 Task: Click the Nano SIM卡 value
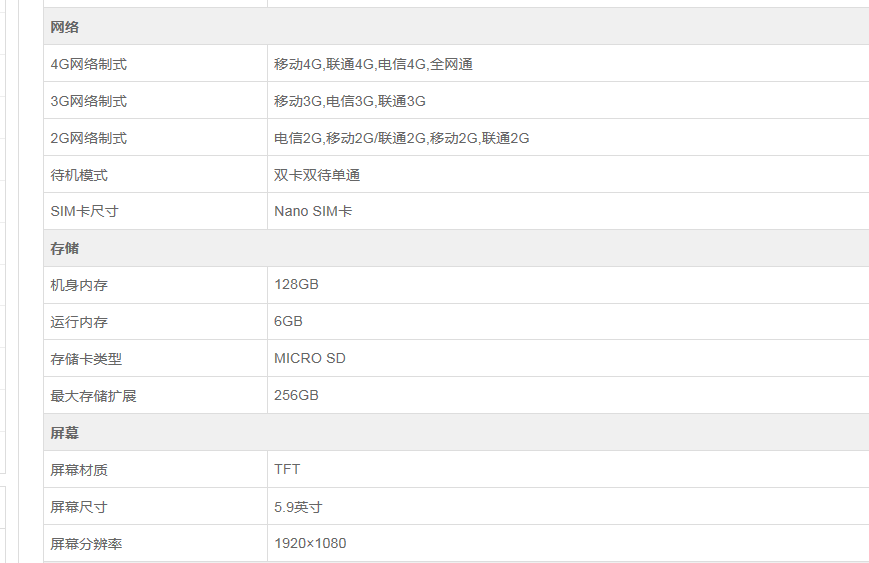click(313, 212)
